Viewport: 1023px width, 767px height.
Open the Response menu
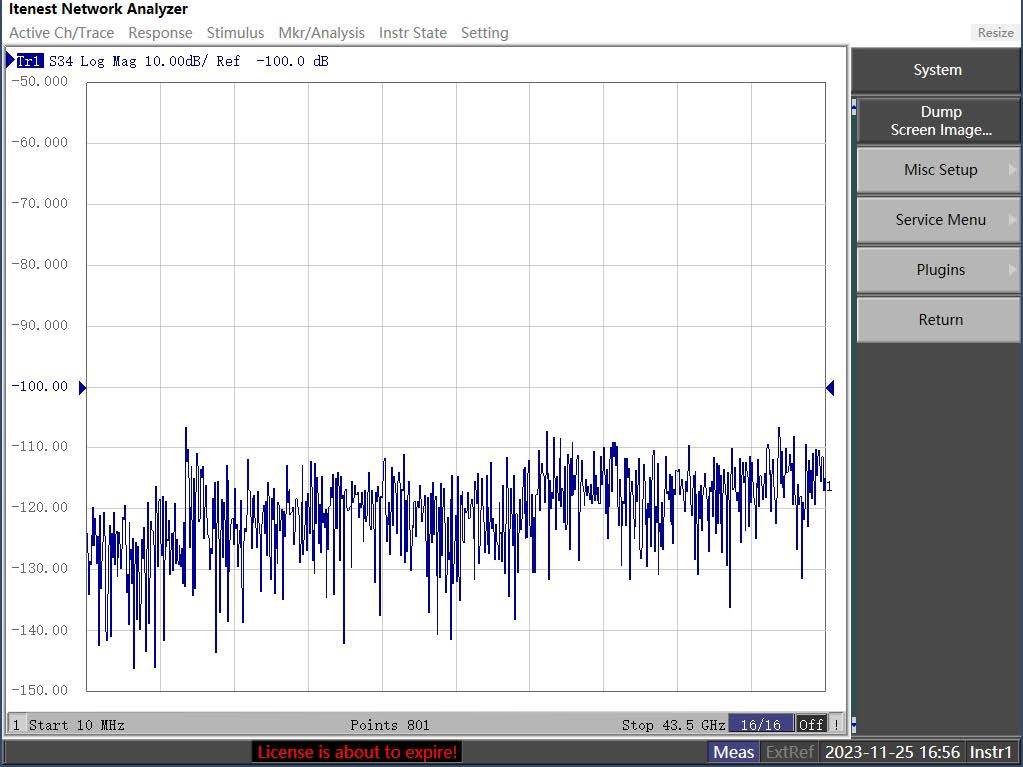pyautogui.click(x=160, y=33)
